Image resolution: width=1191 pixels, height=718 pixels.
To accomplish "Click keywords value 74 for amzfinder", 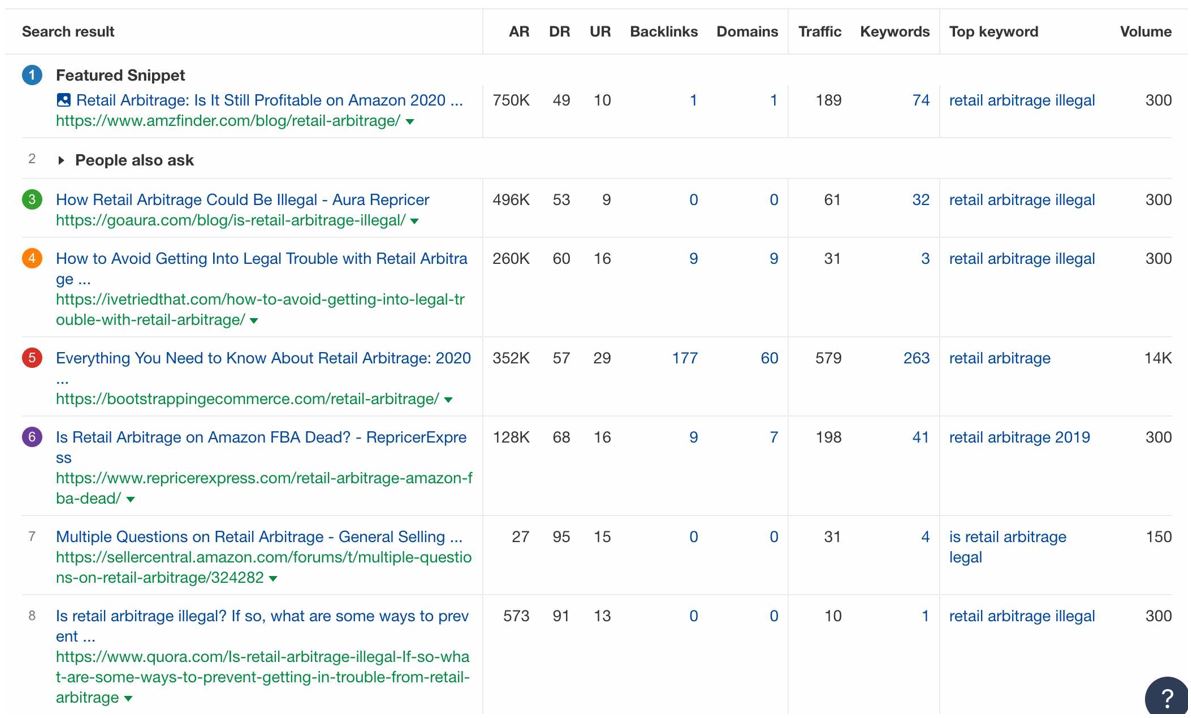I will tap(921, 100).
